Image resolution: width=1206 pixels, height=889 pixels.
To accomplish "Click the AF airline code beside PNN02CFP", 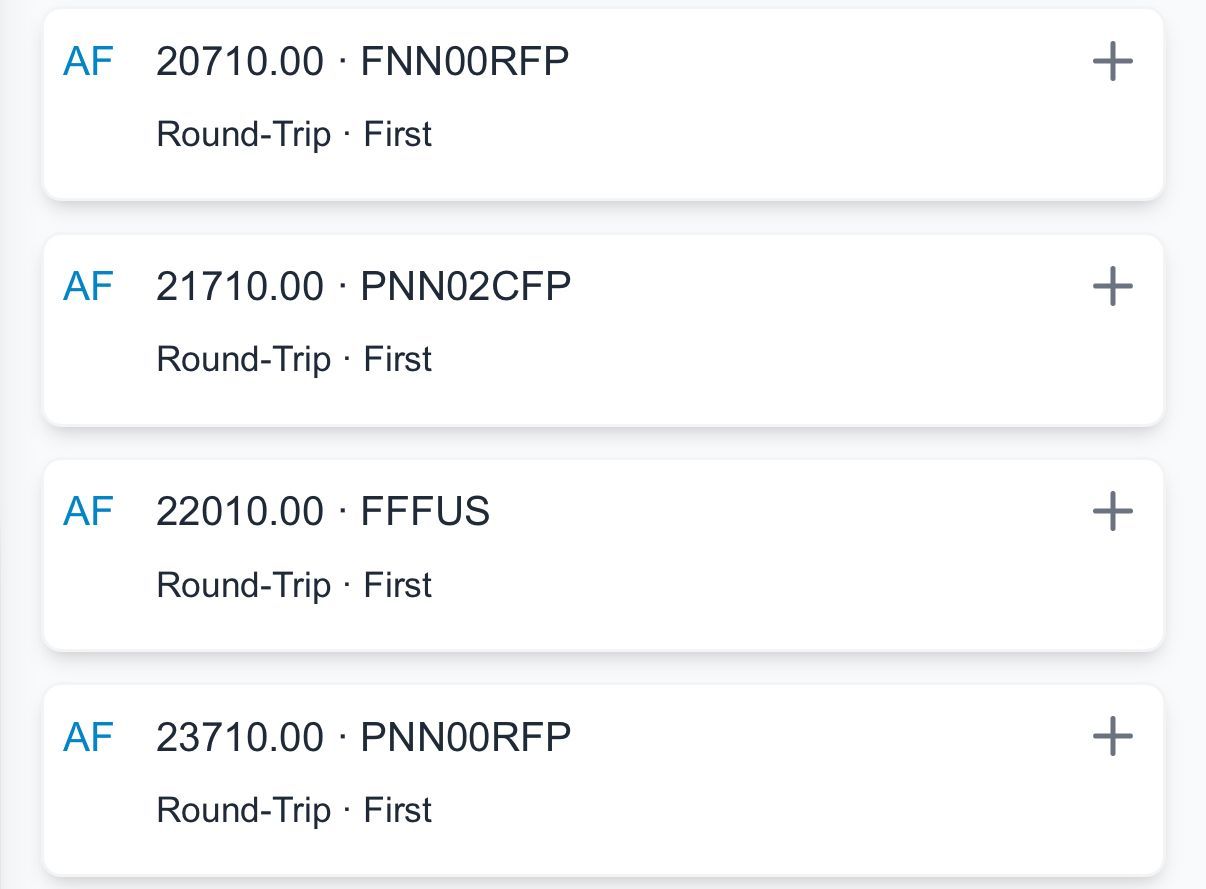I will (88, 288).
